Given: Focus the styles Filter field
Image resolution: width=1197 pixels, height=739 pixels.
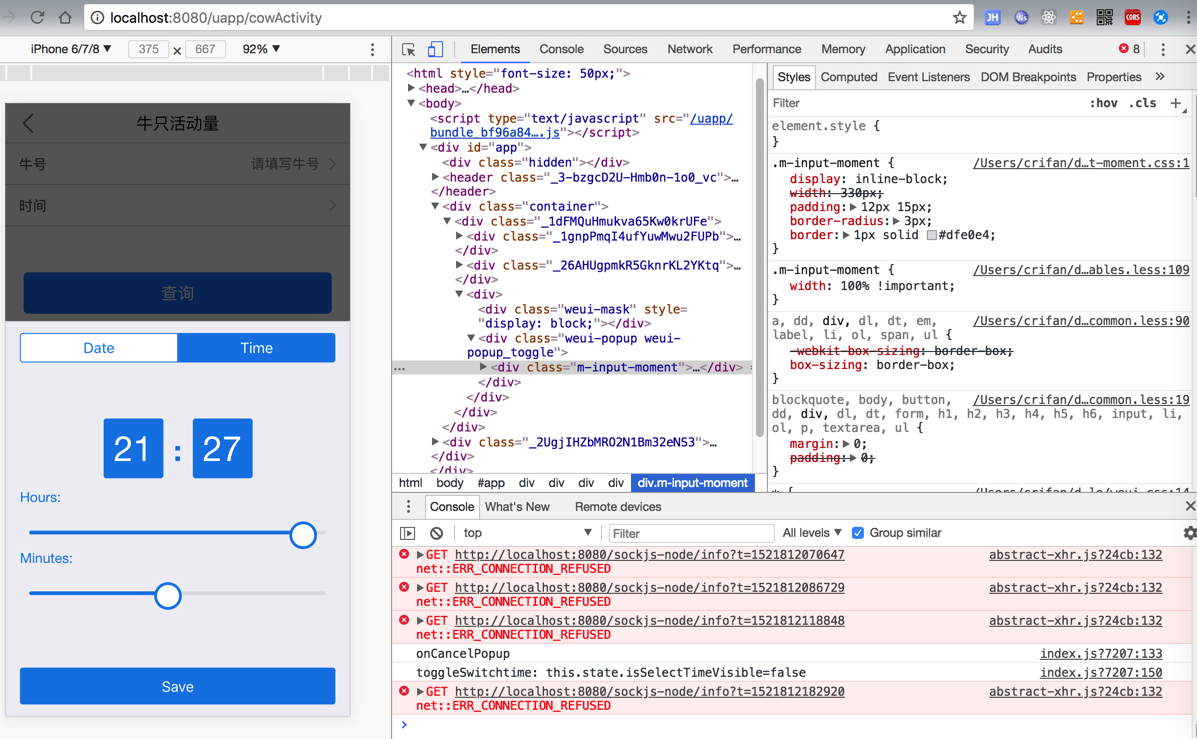Looking at the screenshot, I should click(924, 103).
